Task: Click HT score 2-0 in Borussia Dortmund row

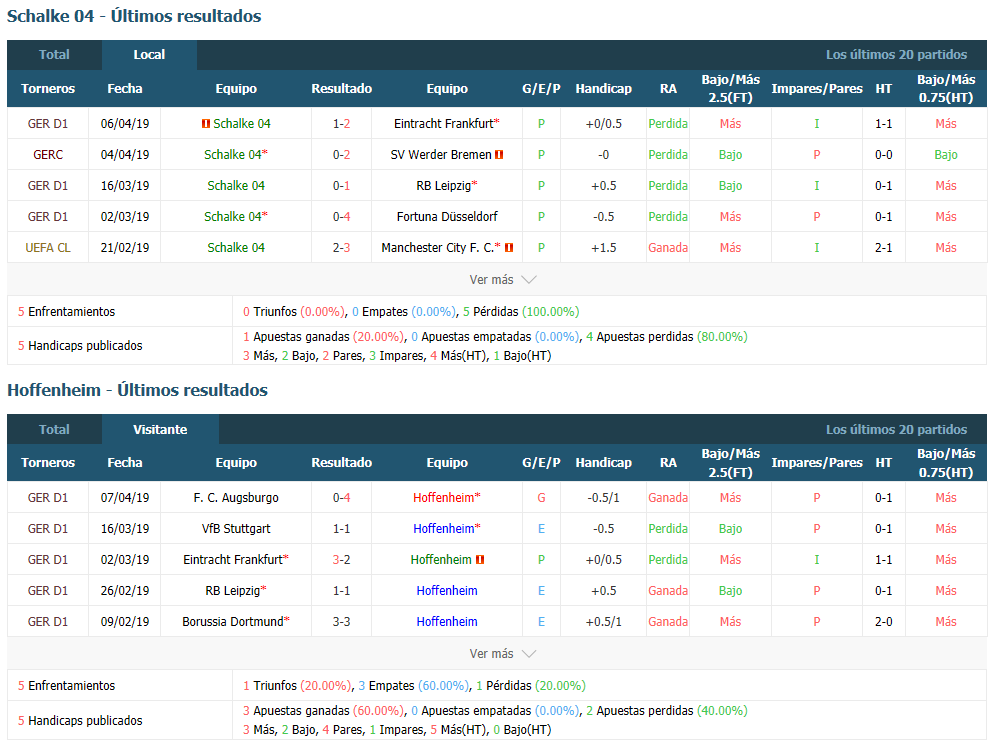Action: (884, 622)
